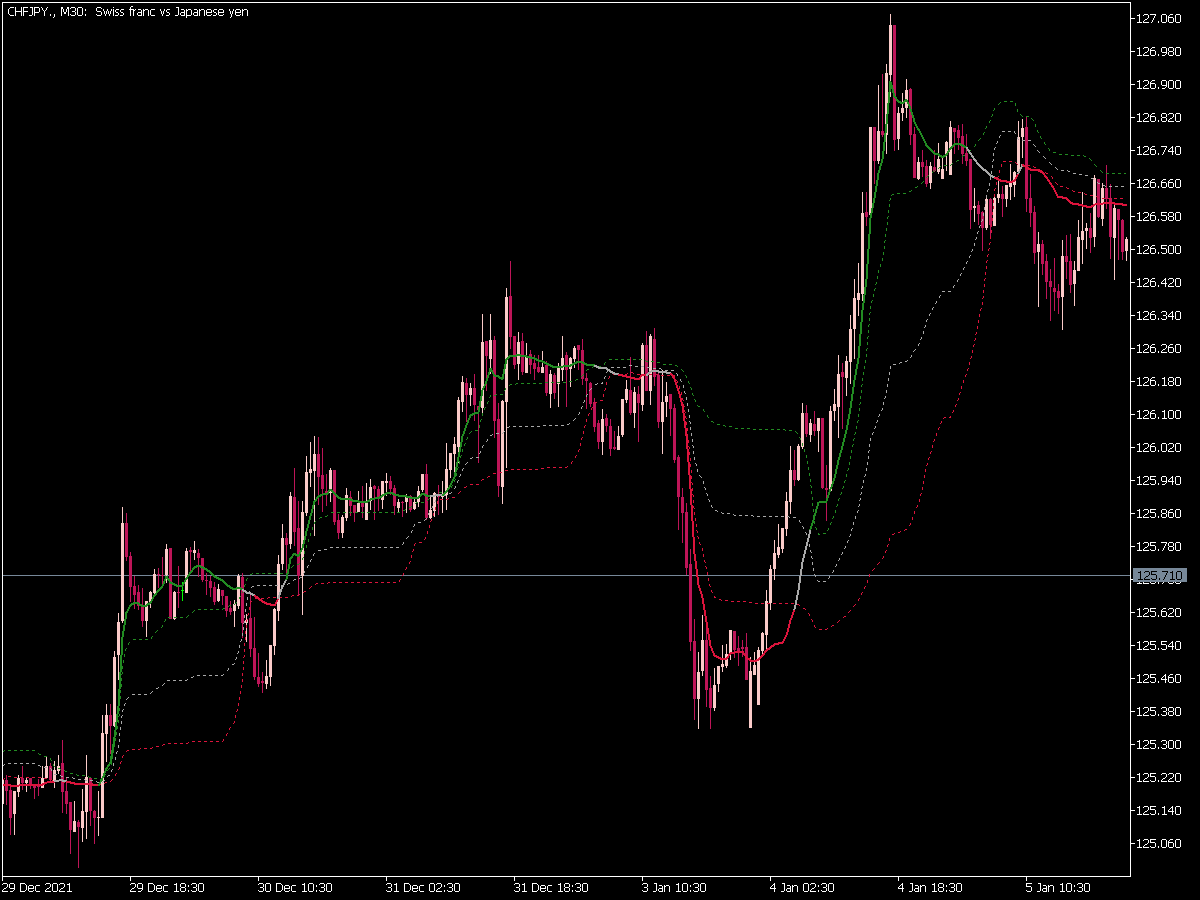Click the 126.660 price axis label
Viewport: 1200px width, 900px height.
[1158, 184]
